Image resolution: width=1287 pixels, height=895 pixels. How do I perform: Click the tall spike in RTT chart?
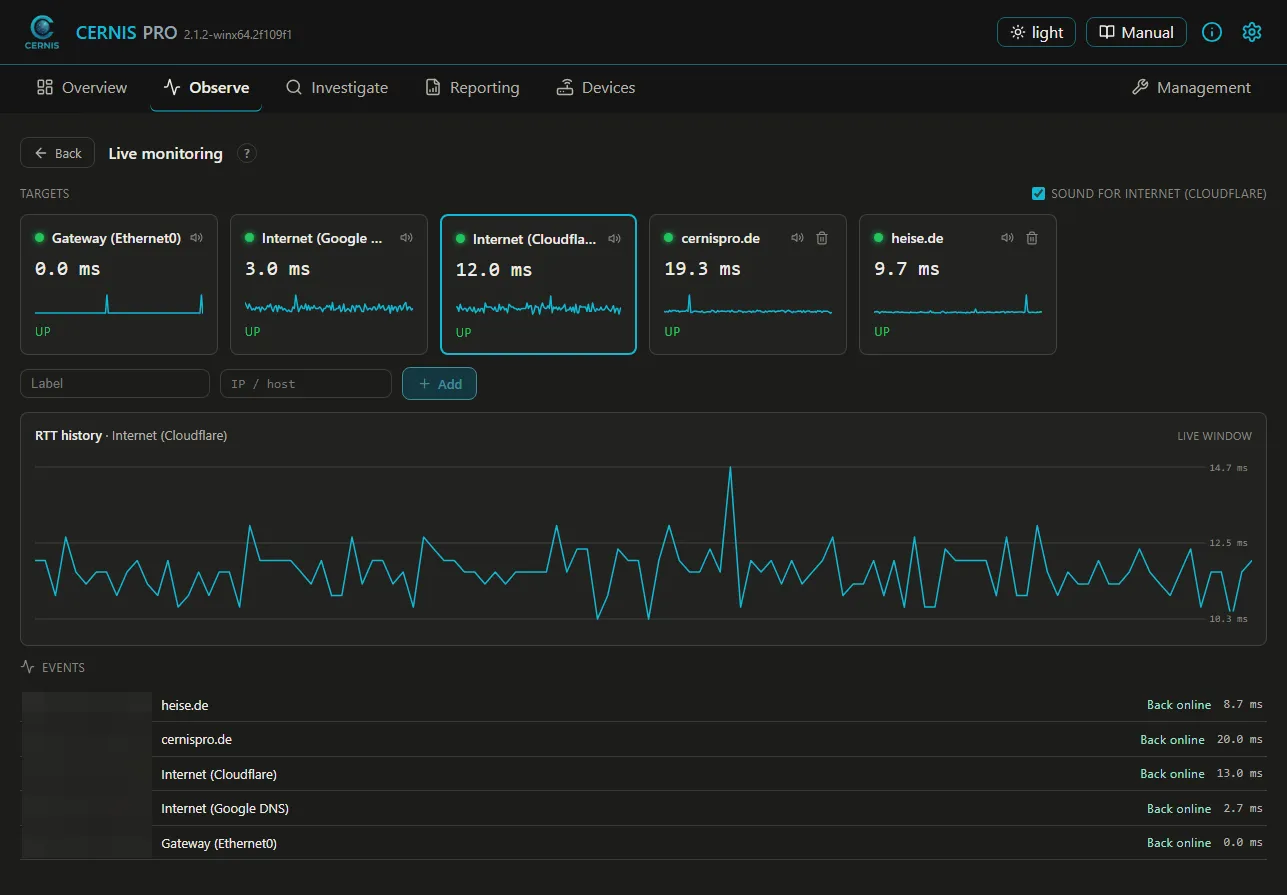point(730,469)
